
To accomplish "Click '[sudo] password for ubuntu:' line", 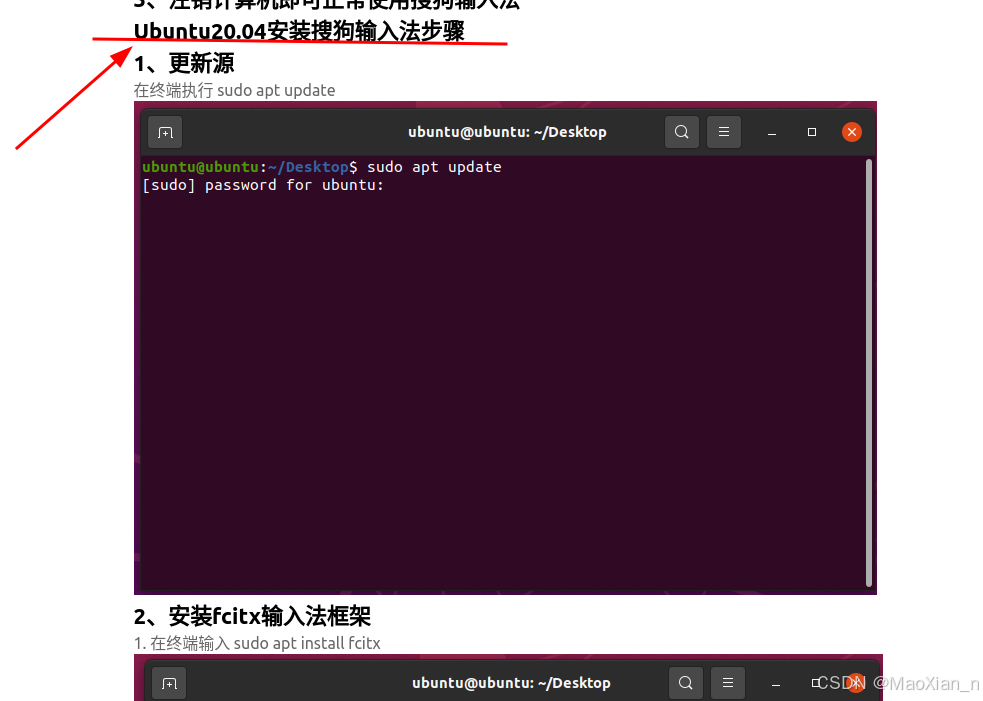I will coord(263,185).
